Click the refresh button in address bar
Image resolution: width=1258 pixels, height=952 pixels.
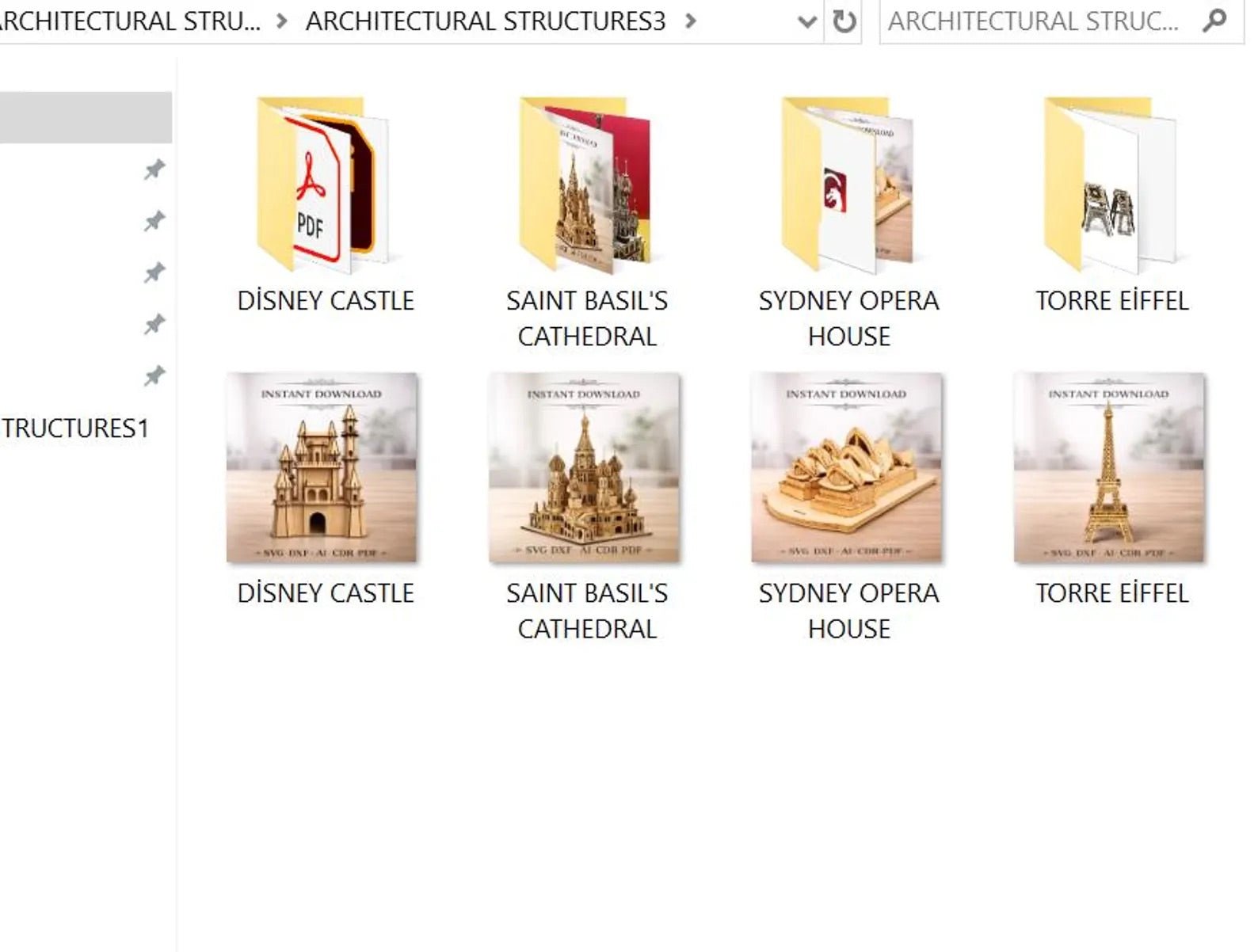844,21
